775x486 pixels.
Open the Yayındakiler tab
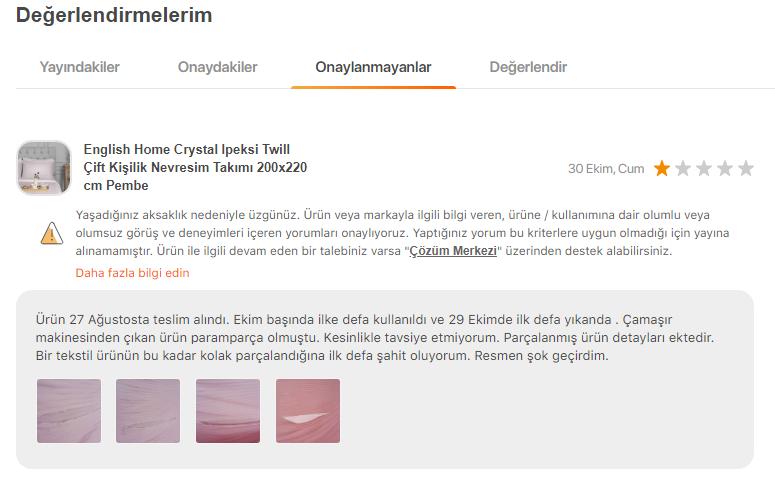[80, 67]
